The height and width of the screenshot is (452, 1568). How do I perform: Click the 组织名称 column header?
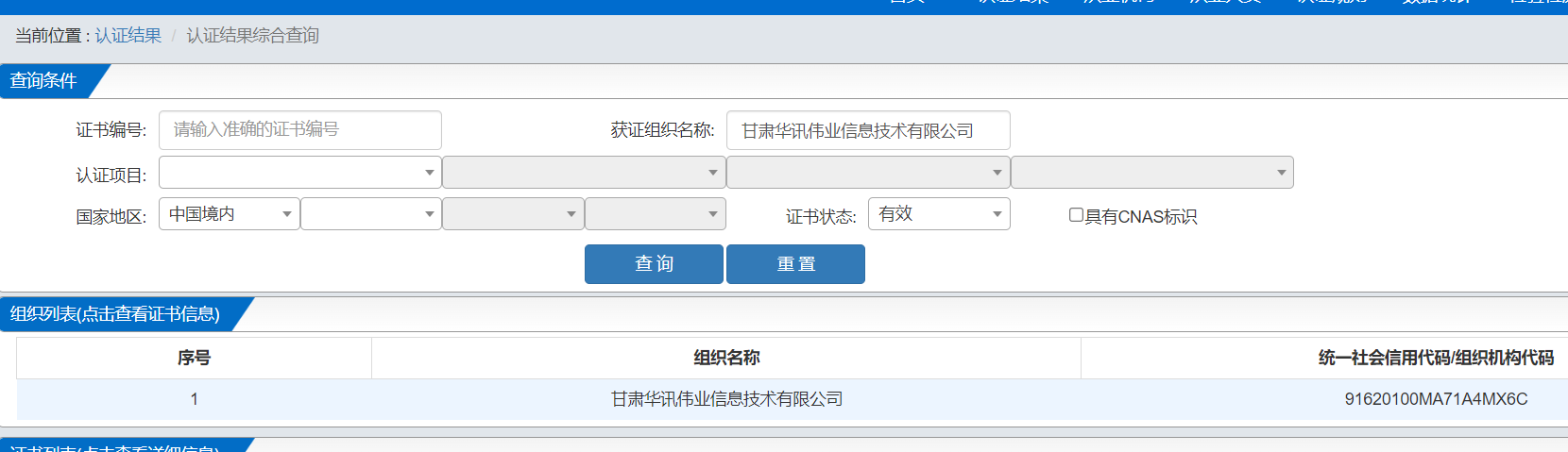pos(726,358)
